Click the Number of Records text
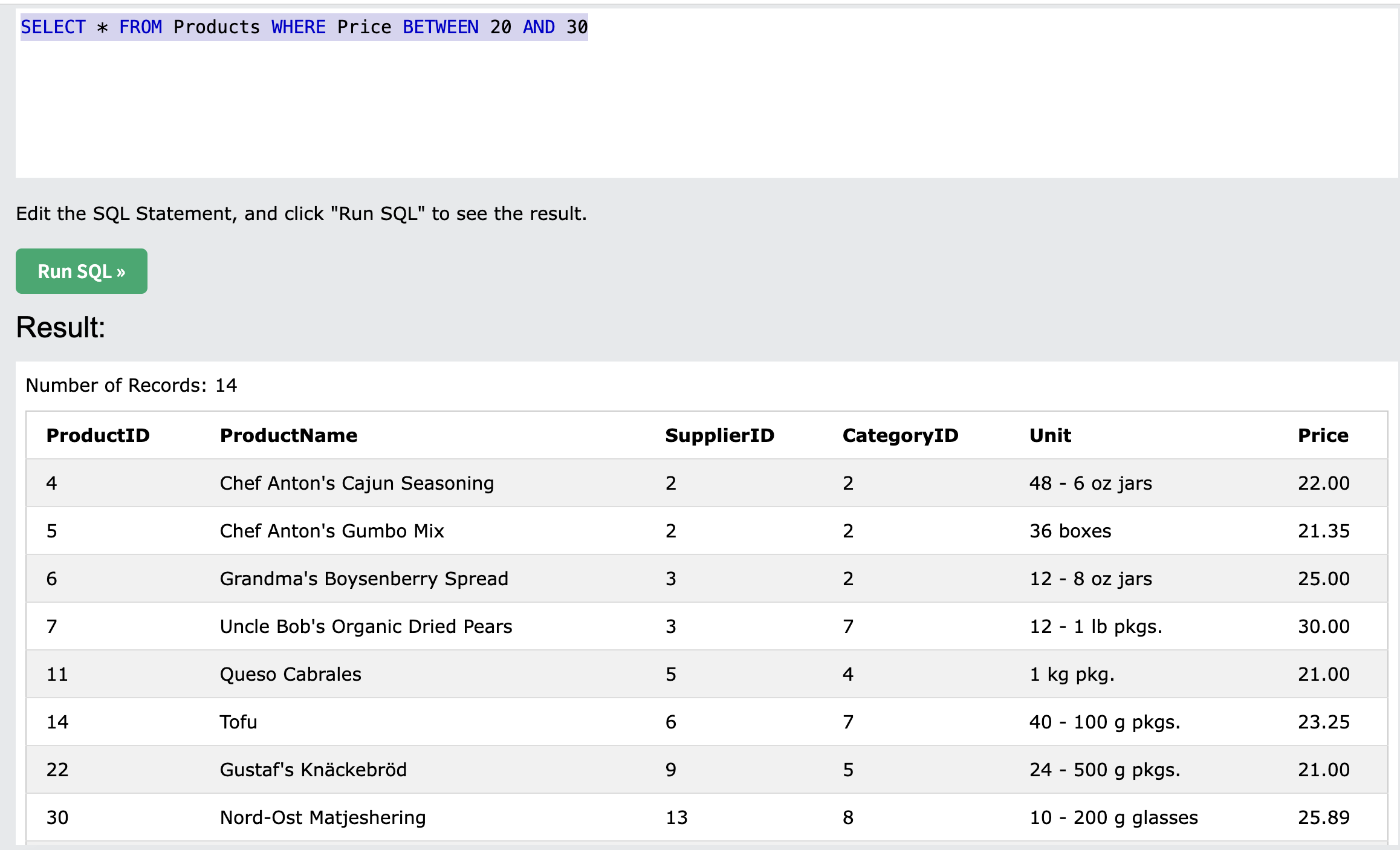The image size is (1400, 850). click(x=131, y=385)
